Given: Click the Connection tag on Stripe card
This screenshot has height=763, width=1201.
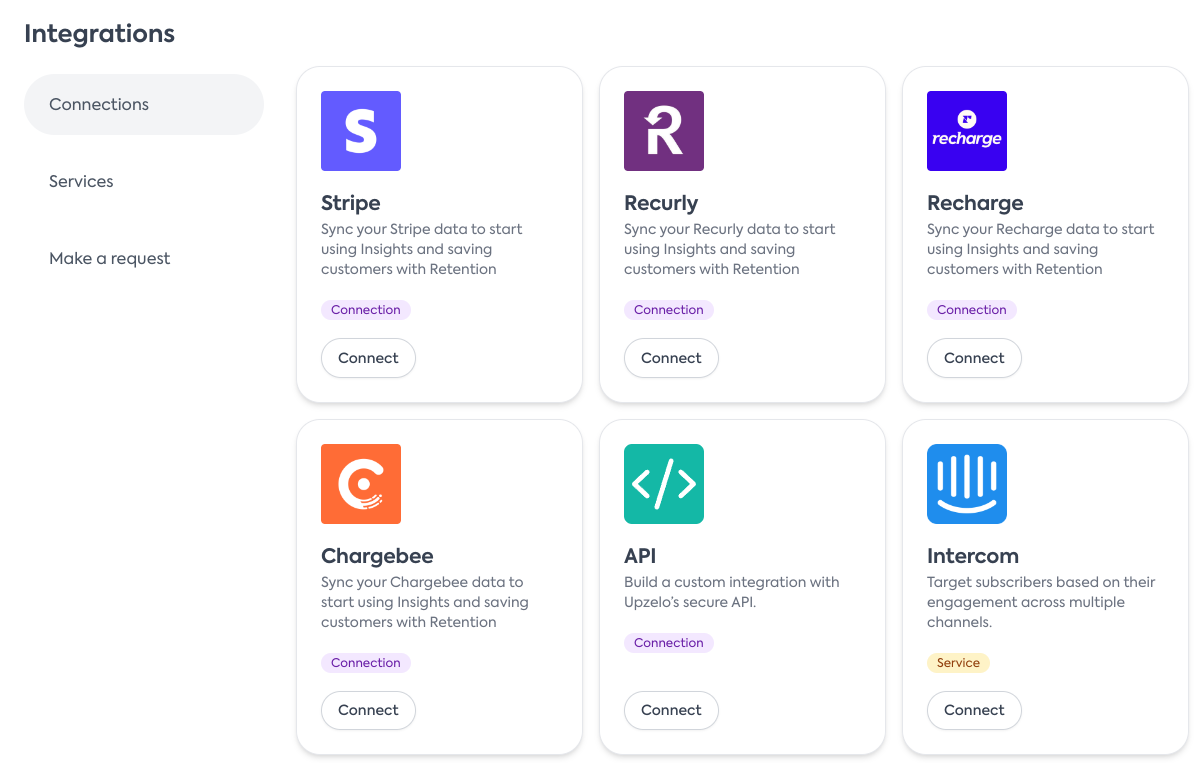Looking at the screenshot, I should click(366, 310).
